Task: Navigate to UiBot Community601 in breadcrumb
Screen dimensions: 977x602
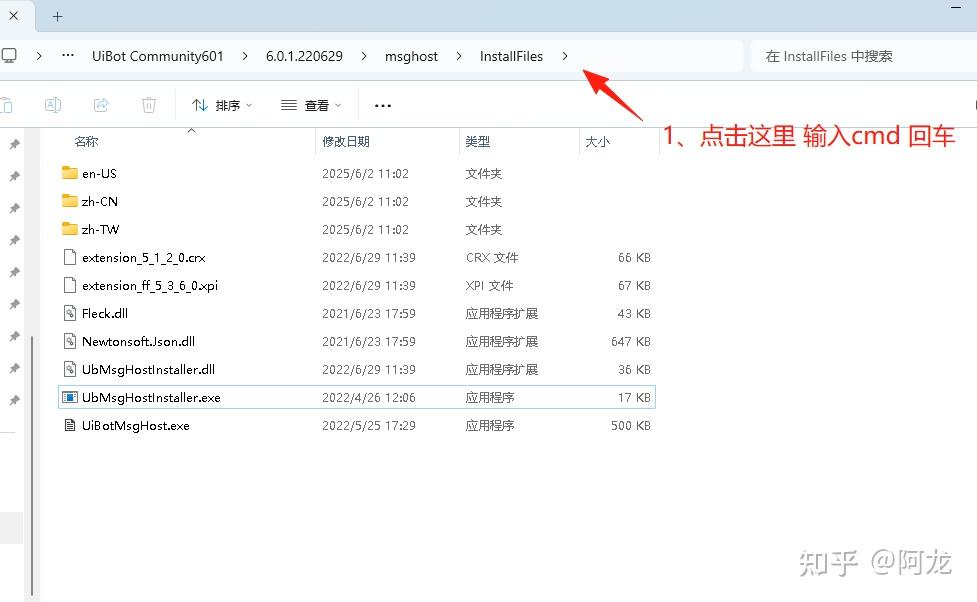Action: click(x=157, y=56)
